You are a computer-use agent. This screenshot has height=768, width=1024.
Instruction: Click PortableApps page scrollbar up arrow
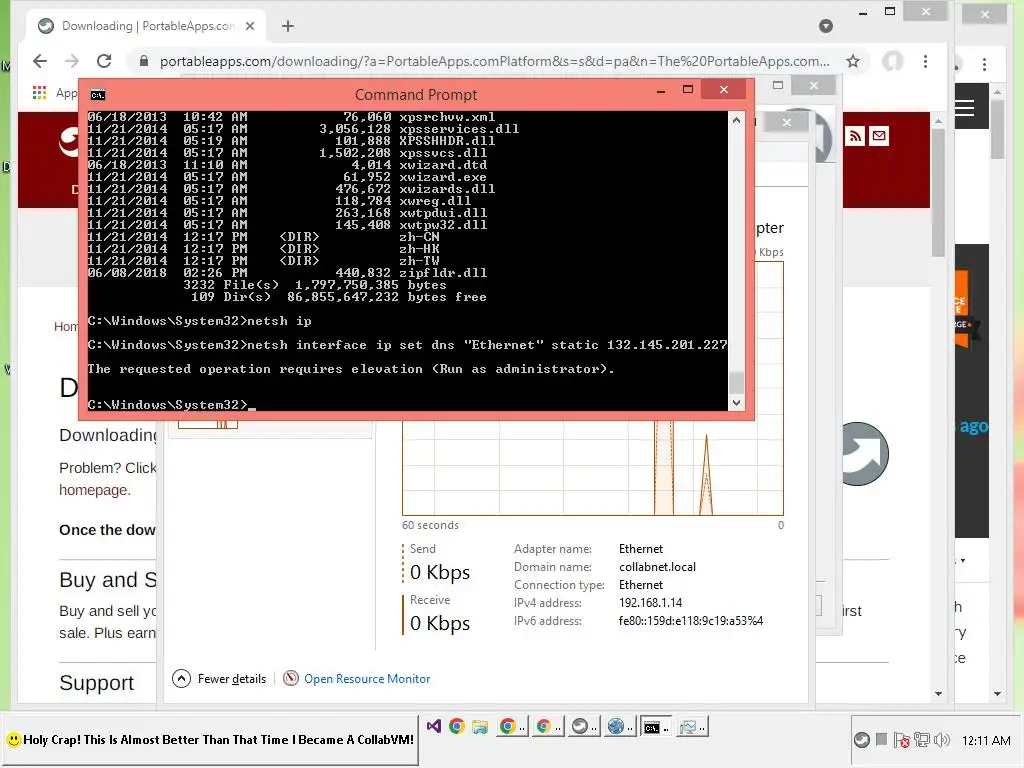coord(938,121)
